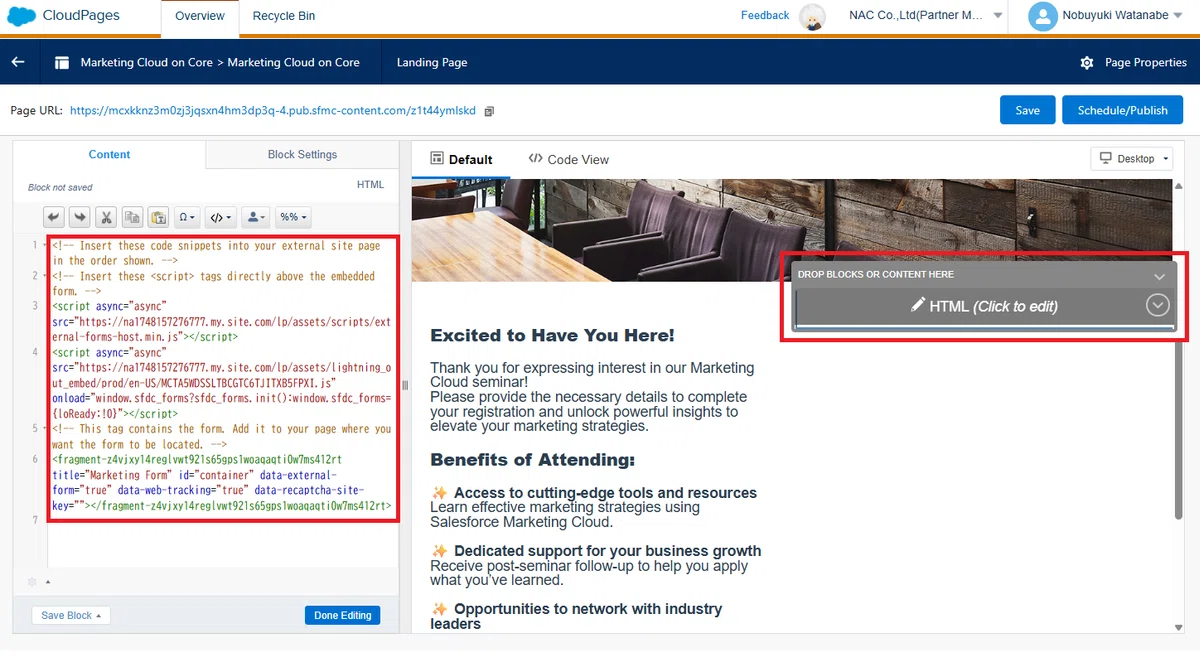Image resolution: width=1200 pixels, height=672 pixels.
Task: Open the code snippet </> dropdown
Action: [221, 216]
